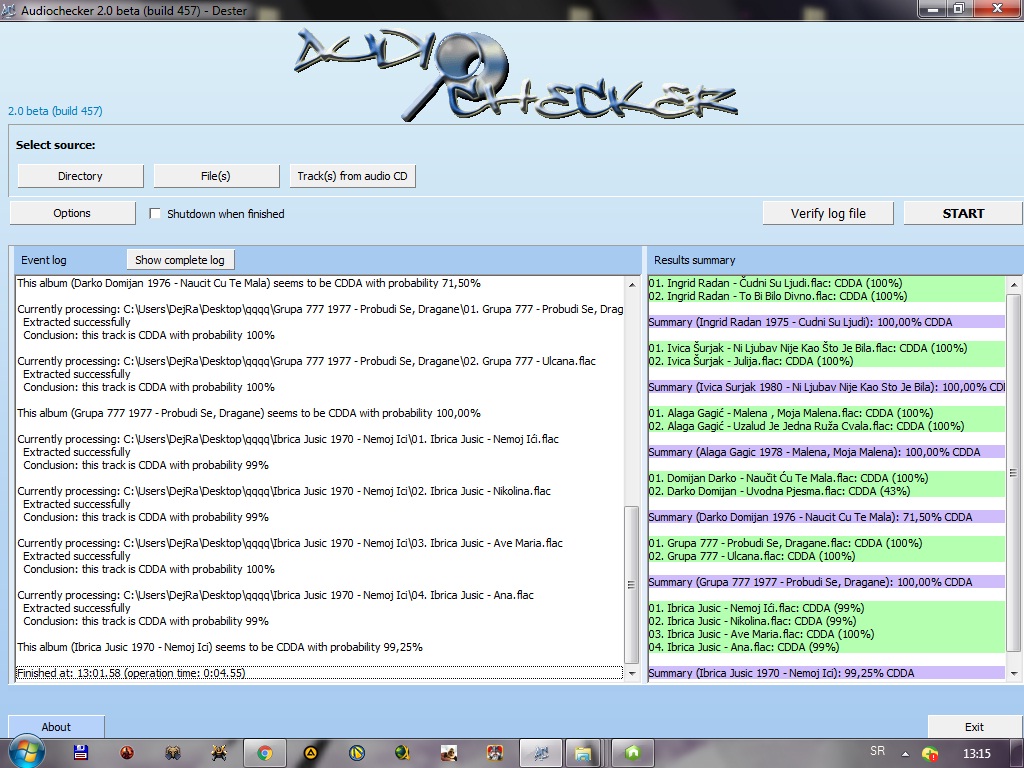Click log line 'This album (Ibrica Jusic 1970 - Nemoj Ici)'
This screenshot has height=768, width=1024.
pyautogui.click(x=220, y=647)
